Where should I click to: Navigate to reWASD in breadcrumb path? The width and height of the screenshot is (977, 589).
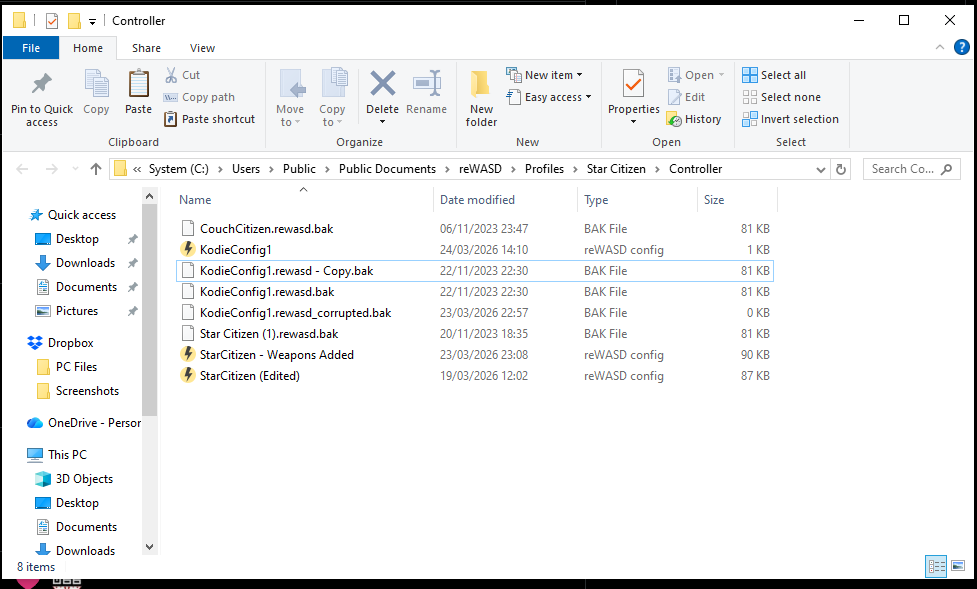tap(480, 169)
